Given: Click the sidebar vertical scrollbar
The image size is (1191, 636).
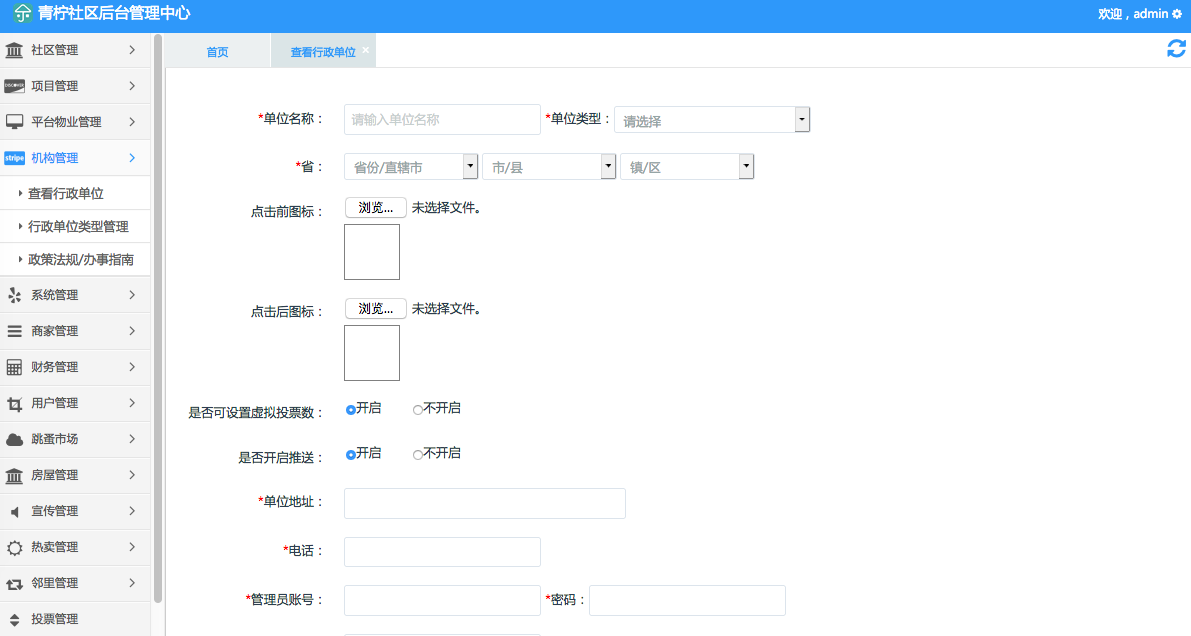Looking at the screenshot, I should pyautogui.click(x=158, y=319).
